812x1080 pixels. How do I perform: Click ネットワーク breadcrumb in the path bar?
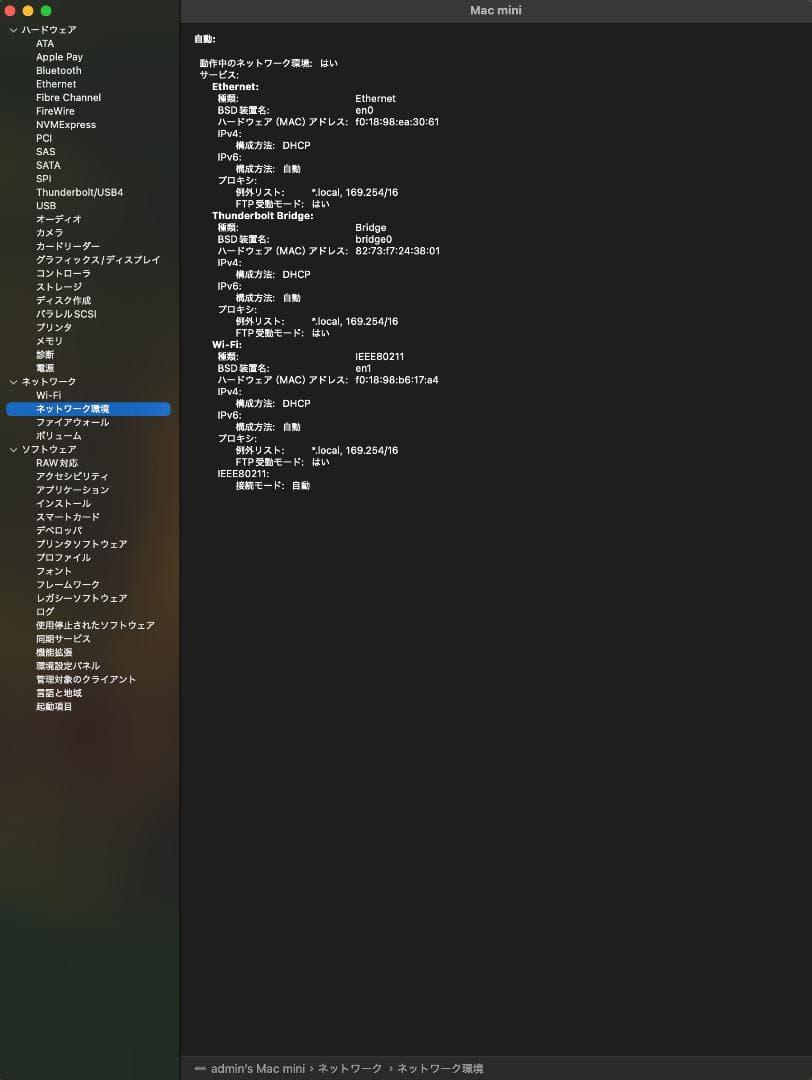pyautogui.click(x=350, y=1069)
